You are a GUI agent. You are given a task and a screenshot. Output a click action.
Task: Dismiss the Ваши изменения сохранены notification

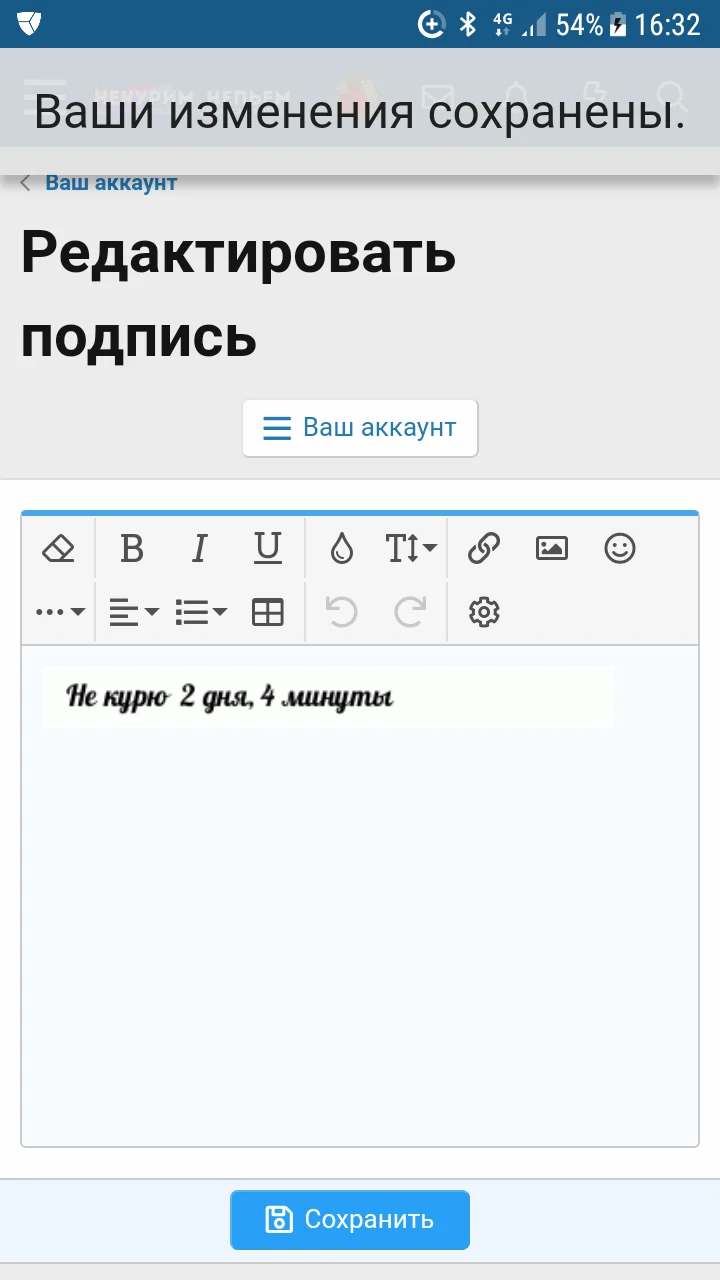[x=360, y=112]
